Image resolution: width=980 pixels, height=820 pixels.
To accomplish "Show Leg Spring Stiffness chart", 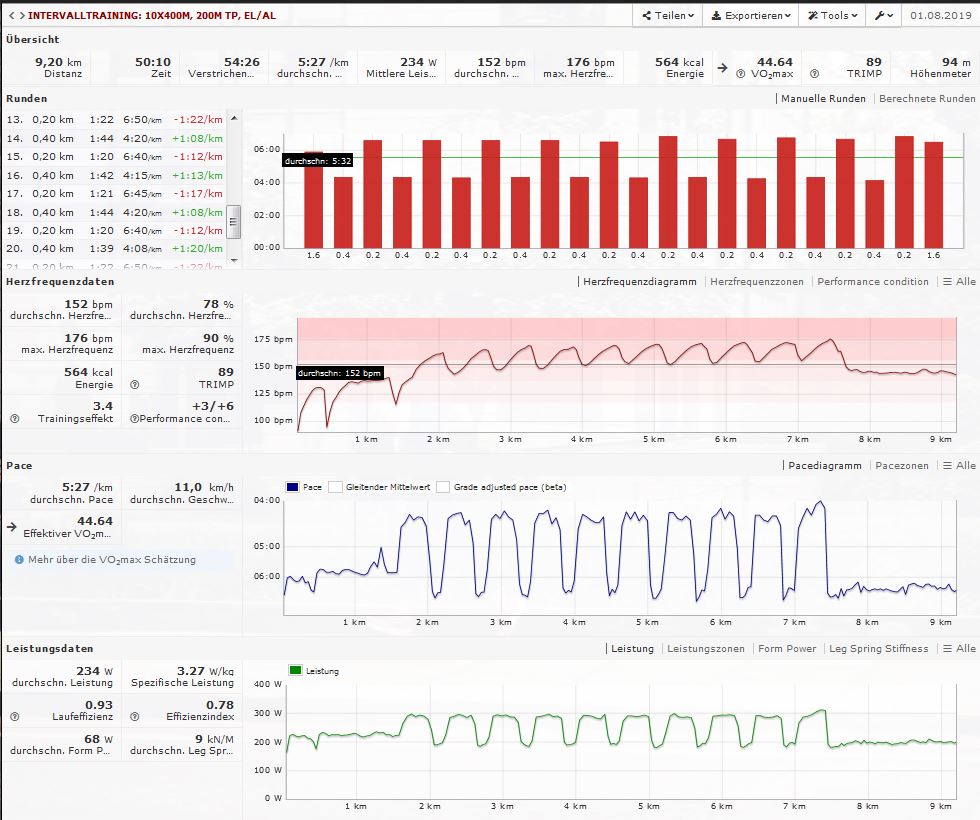I will tap(878, 649).
